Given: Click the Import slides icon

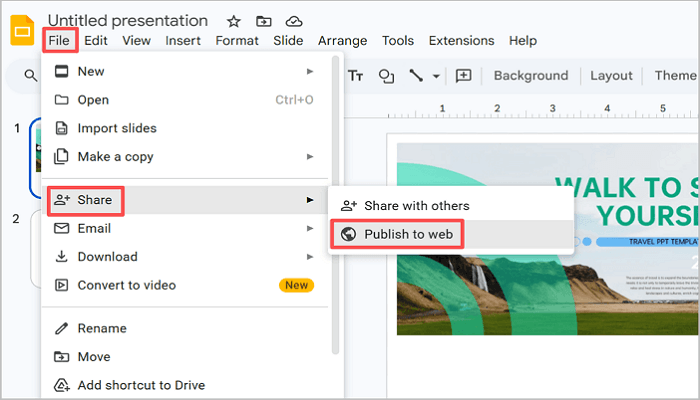Looking at the screenshot, I should [x=62, y=129].
